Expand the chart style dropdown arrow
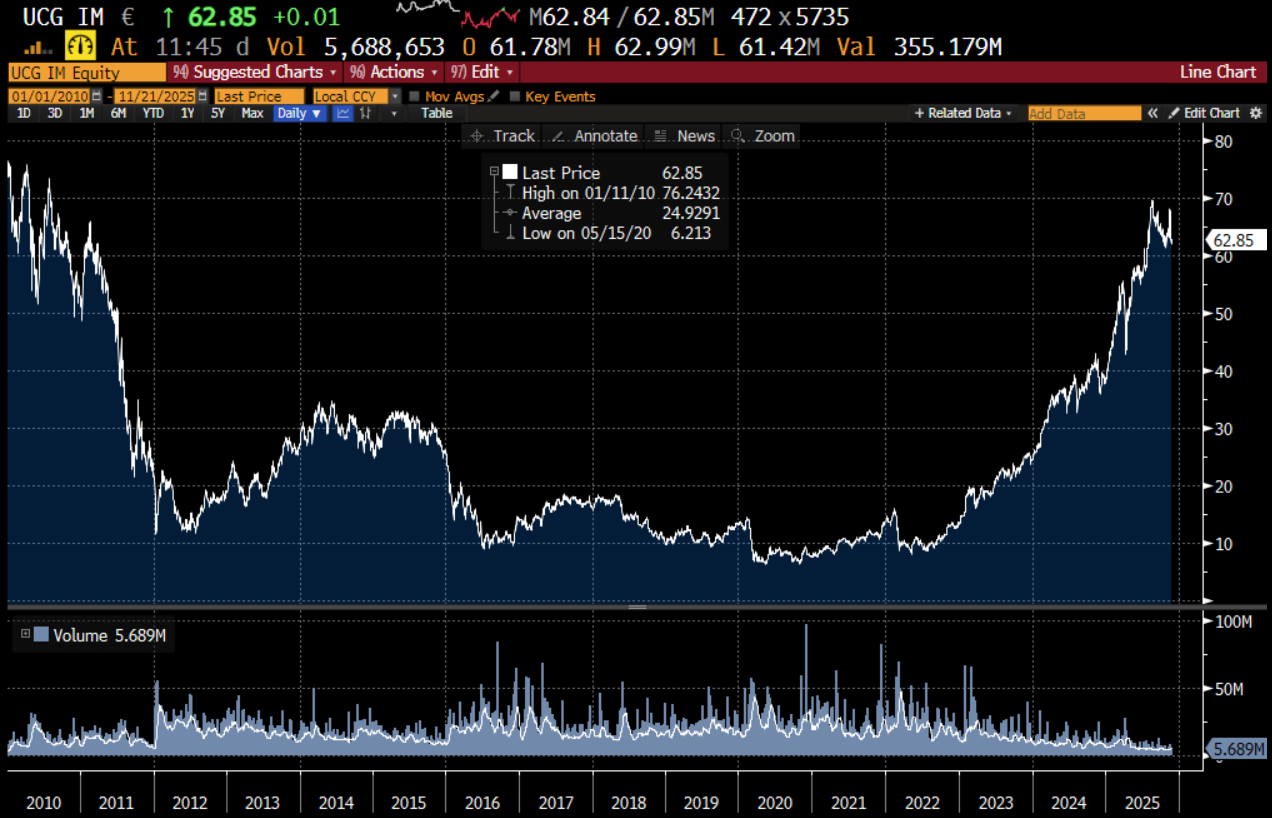This screenshot has width=1272, height=818. pyautogui.click(x=394, y=113)
